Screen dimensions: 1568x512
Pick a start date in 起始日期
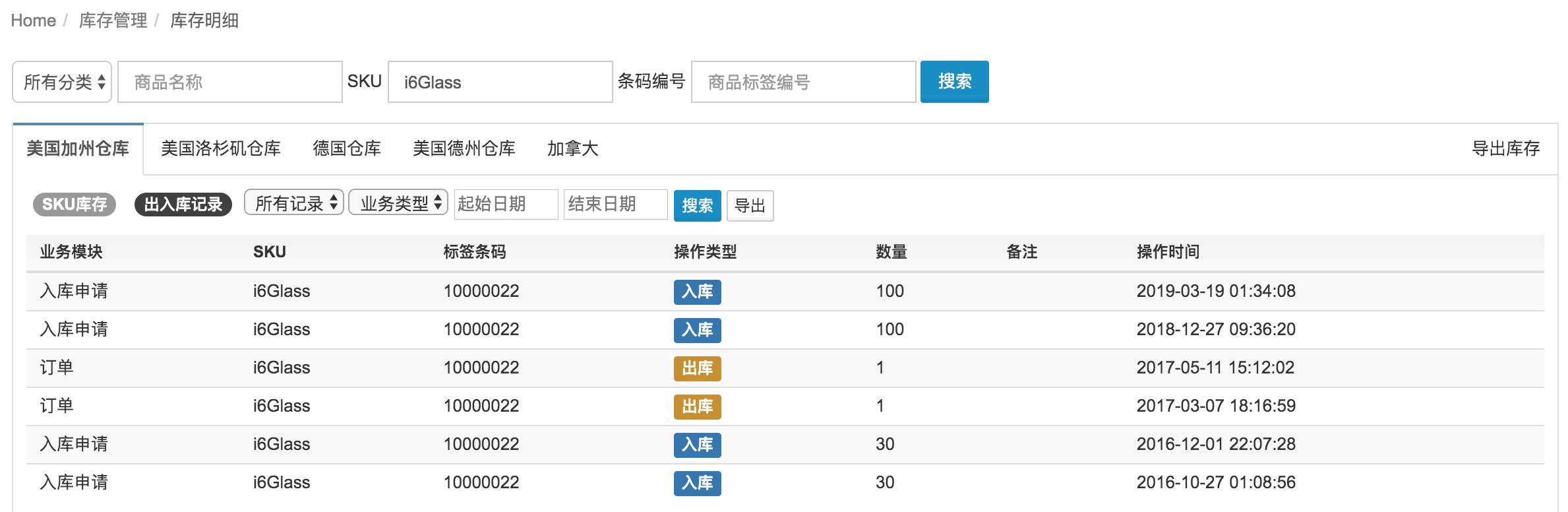click(505, 204)
